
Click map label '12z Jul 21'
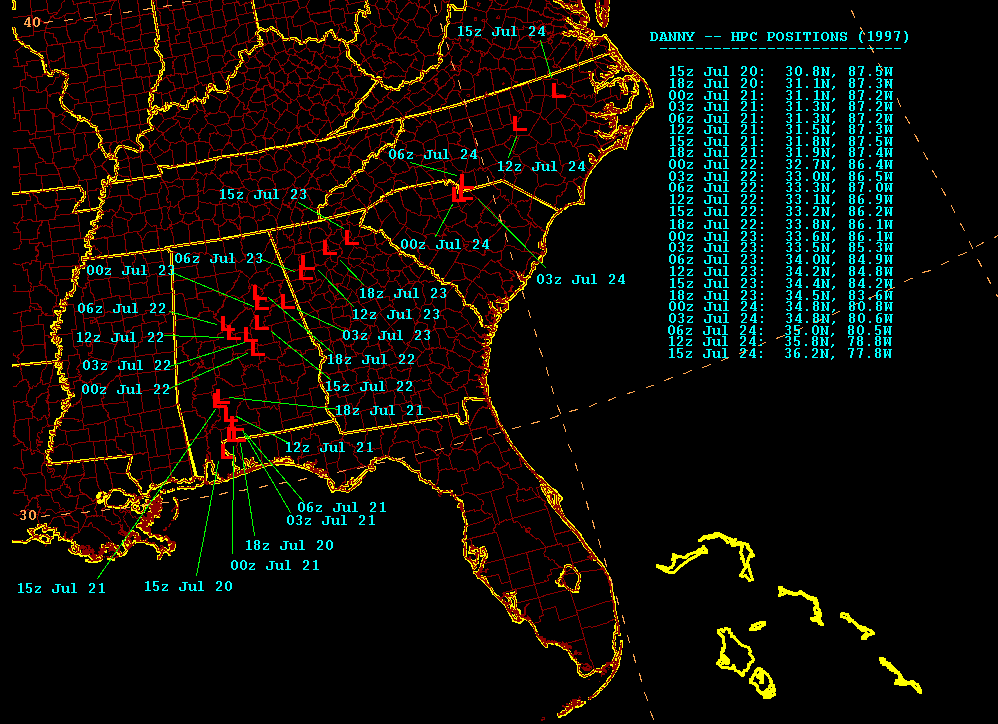click(x=328, y=447)
